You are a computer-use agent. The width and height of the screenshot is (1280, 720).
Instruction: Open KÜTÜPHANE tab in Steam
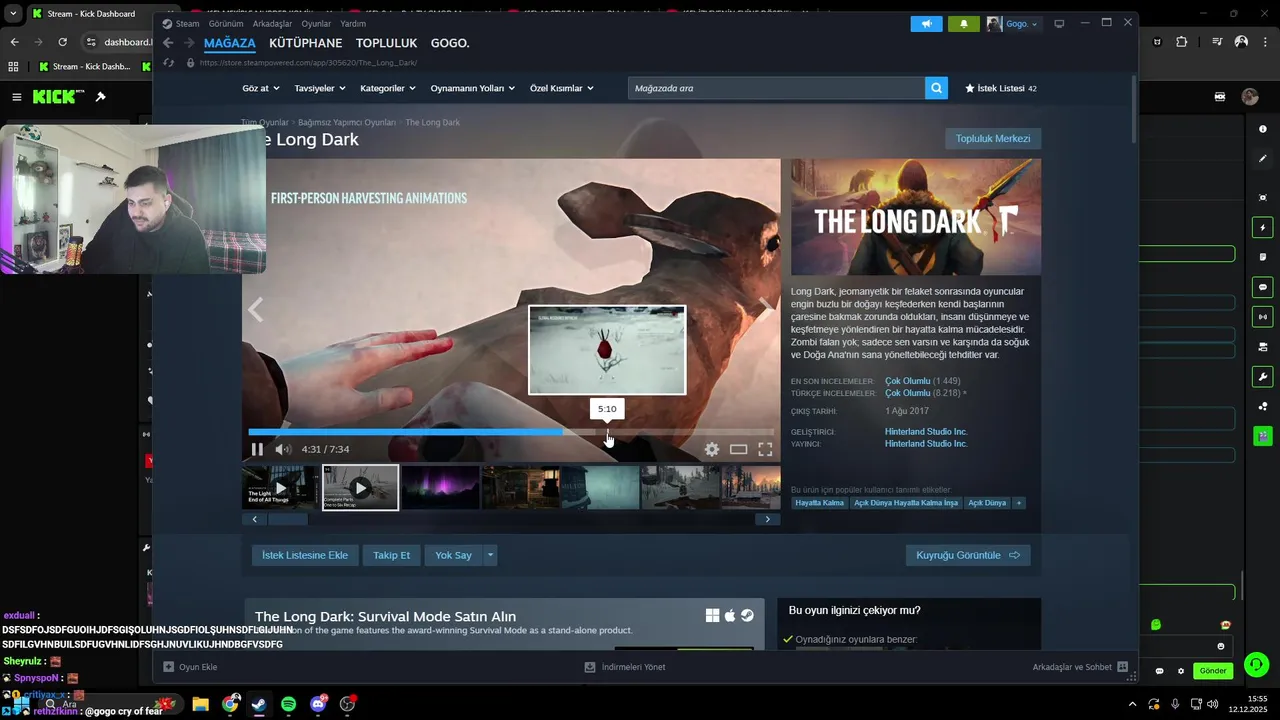coord(306,43)
